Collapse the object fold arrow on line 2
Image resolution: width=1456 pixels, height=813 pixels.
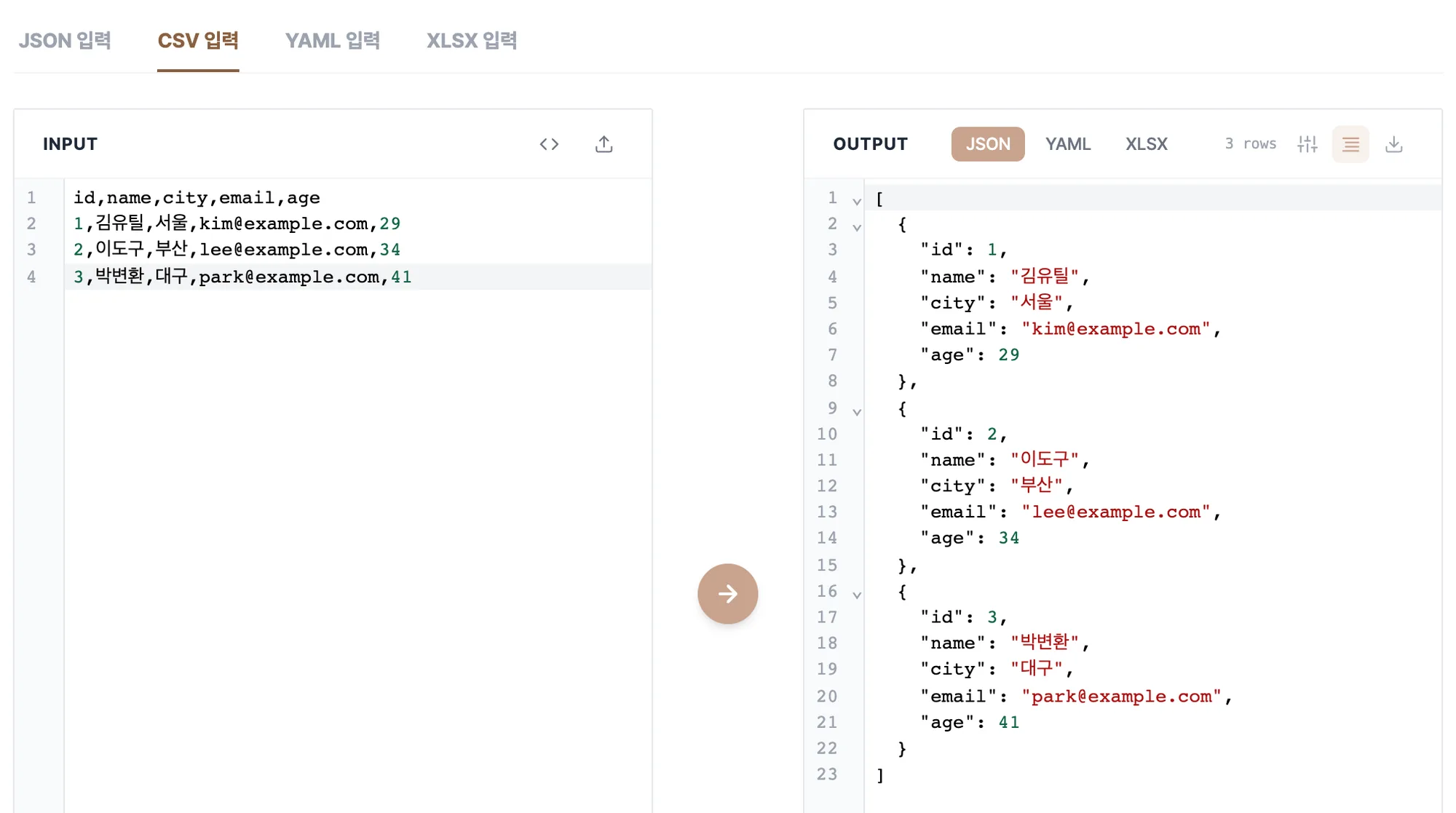(857, 228)
